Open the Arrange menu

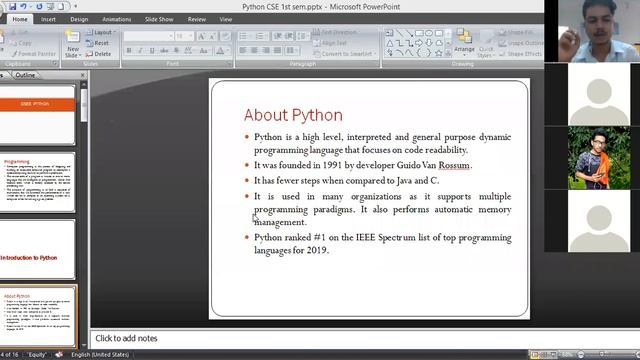(x=464, y=43)
